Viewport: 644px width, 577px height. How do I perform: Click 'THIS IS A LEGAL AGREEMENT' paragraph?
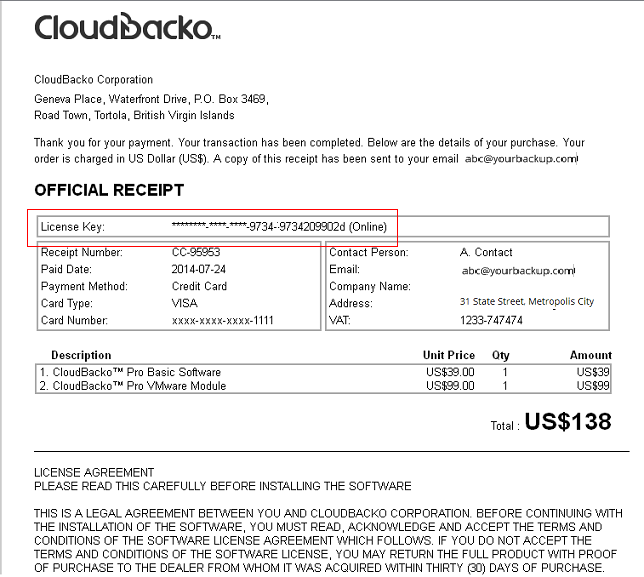(x=328, y=541)
